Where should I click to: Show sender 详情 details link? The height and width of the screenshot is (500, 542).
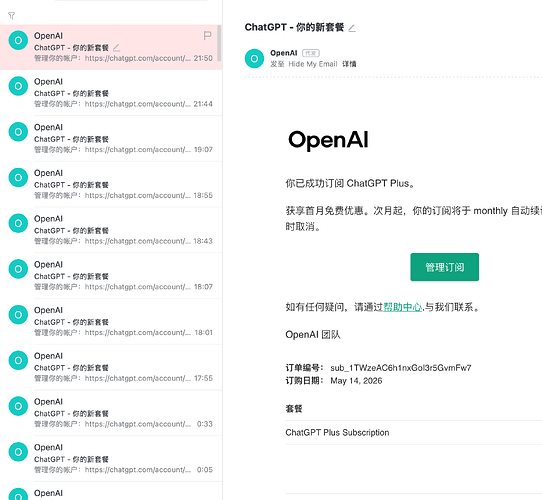tap(349, 64)
